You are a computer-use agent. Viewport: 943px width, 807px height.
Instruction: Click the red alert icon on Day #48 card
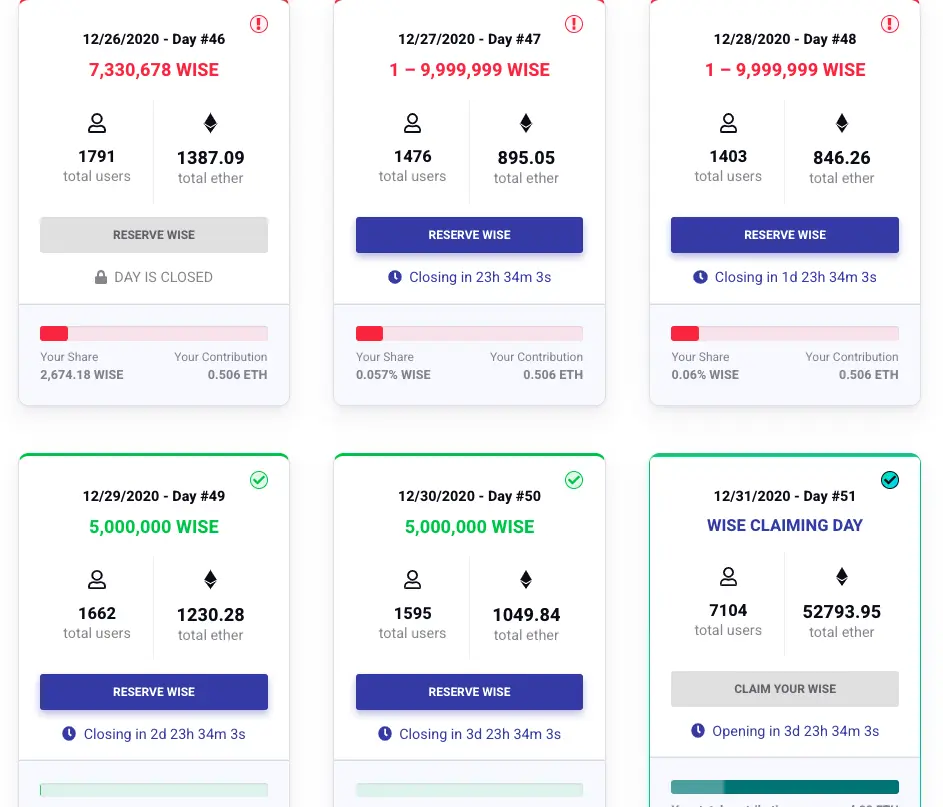tap(889, 24)
